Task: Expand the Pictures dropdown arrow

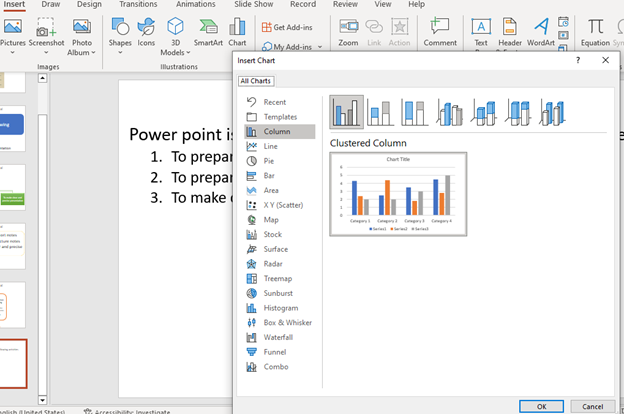Action: [x=12, y=52]
